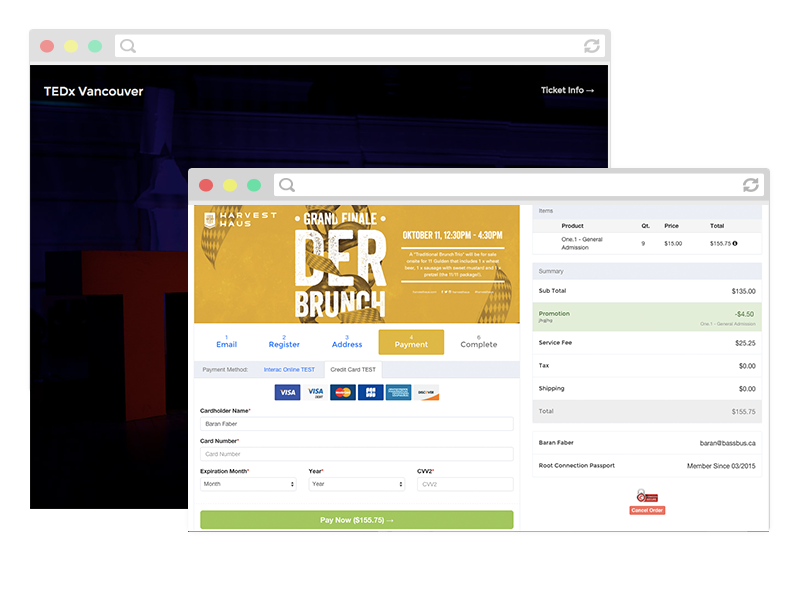The height and width of the screenshot is (600, 800).
Task: Click the Cancel Order button
Action: pos(647,509)
